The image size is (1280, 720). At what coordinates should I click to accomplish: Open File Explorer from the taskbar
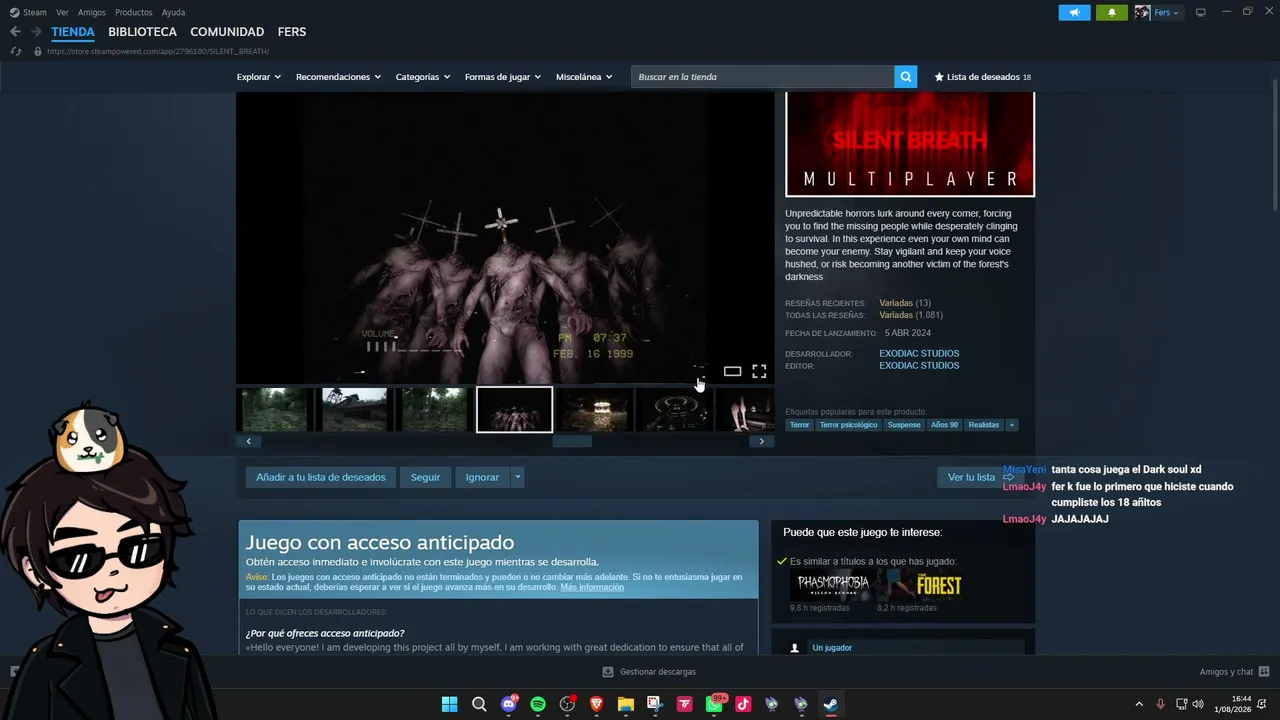pyautogui.click(x=626, y=704)
